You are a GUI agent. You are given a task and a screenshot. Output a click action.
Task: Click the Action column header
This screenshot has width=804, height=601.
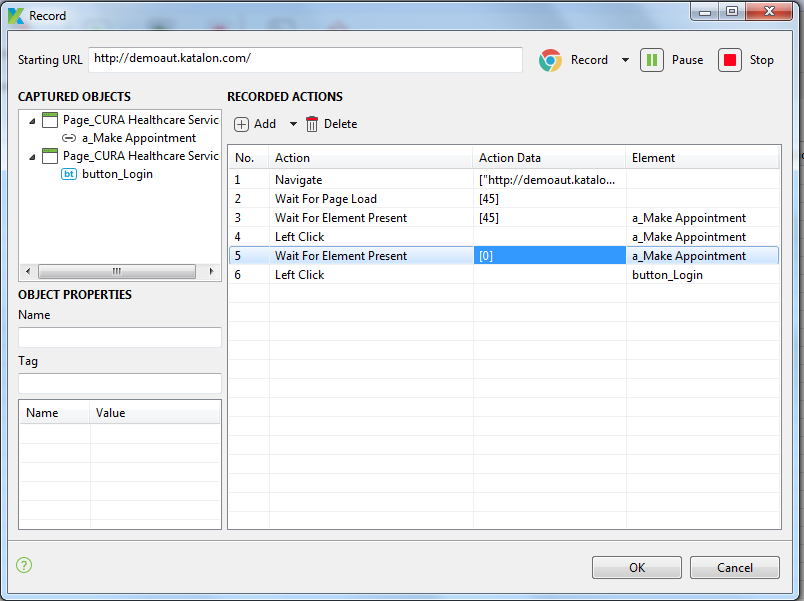point(370,158)
